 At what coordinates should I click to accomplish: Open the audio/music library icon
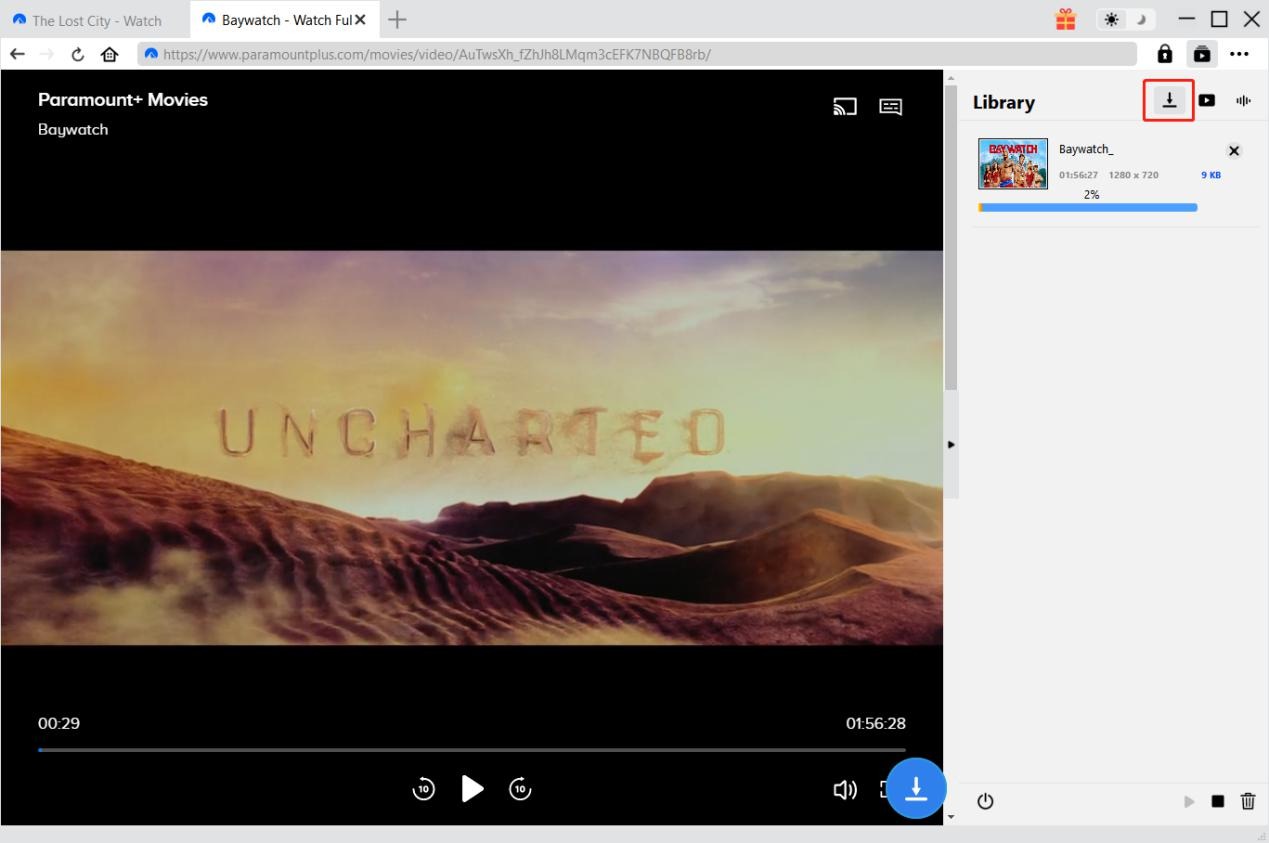click(1243, 100)
